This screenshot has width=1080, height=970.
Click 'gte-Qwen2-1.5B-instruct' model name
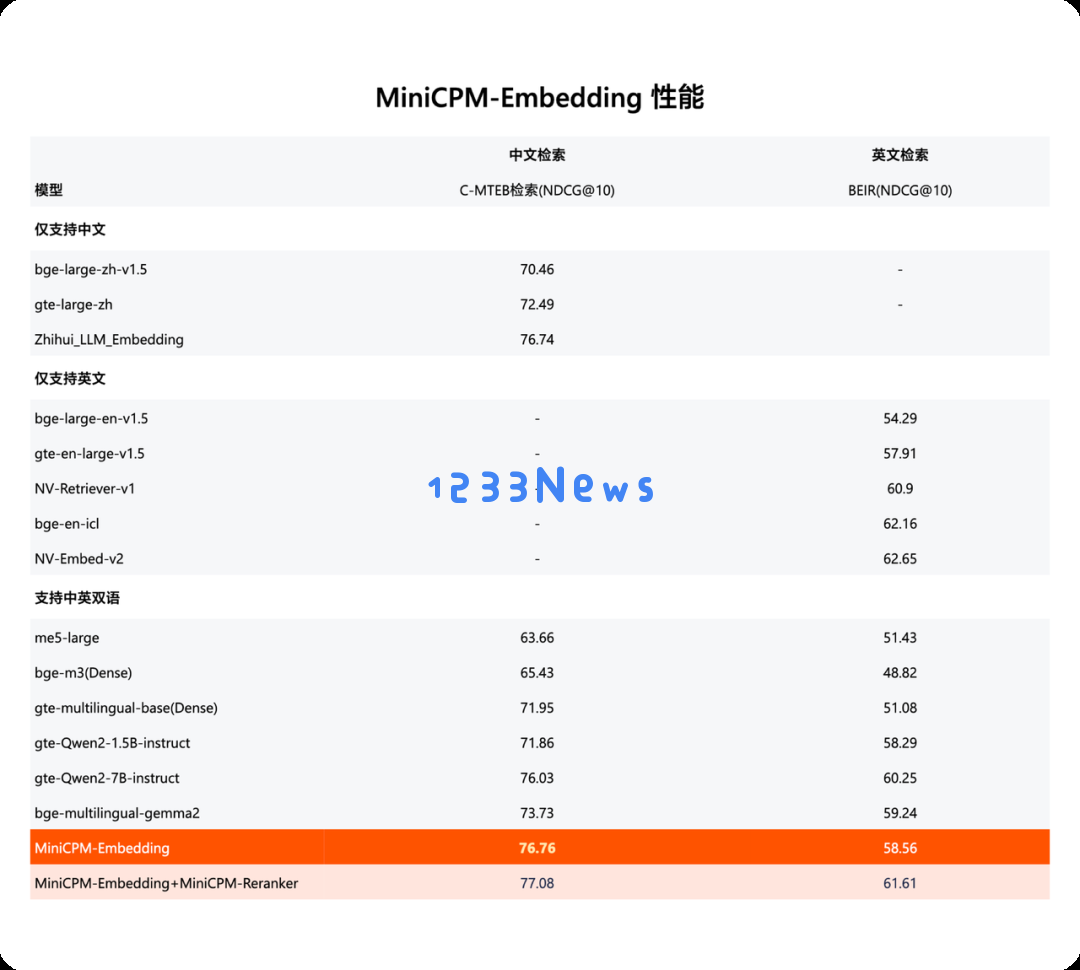[x=112, y=743]
